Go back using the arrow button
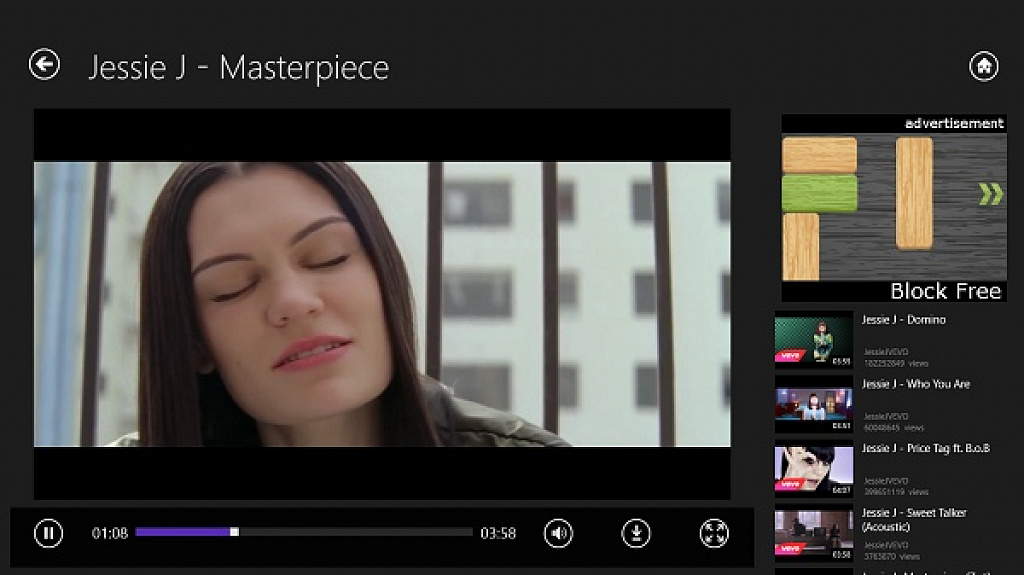Image resolution: width=1024 pixels, height=575 pixels. pyautogui.click(x=44, y=65)
